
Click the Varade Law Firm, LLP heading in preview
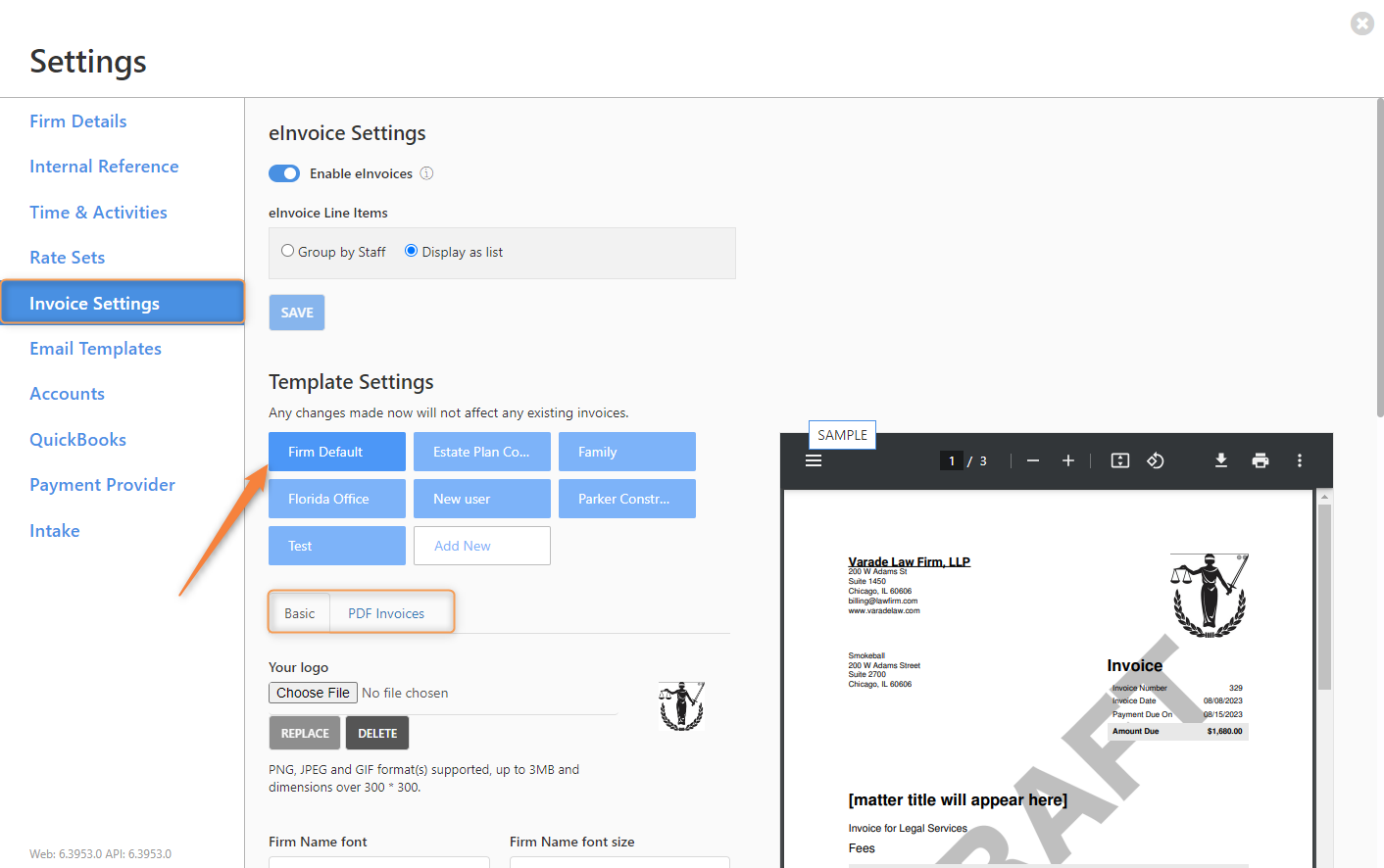909,561
